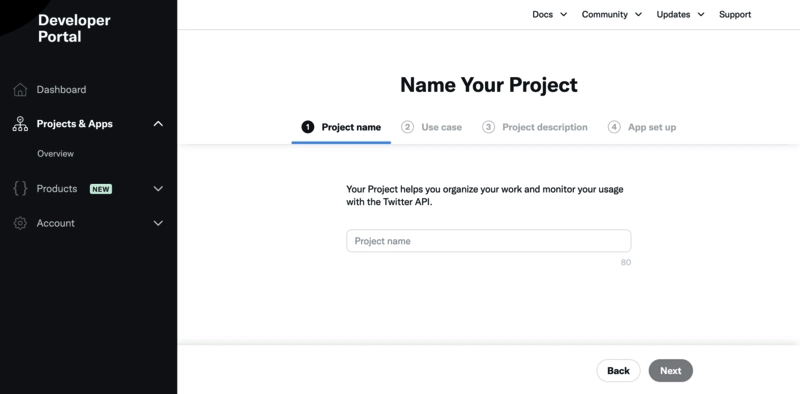Click the step 1 circle icon
The height and width of the screenshot is (394, 800).
click(308, 127)
